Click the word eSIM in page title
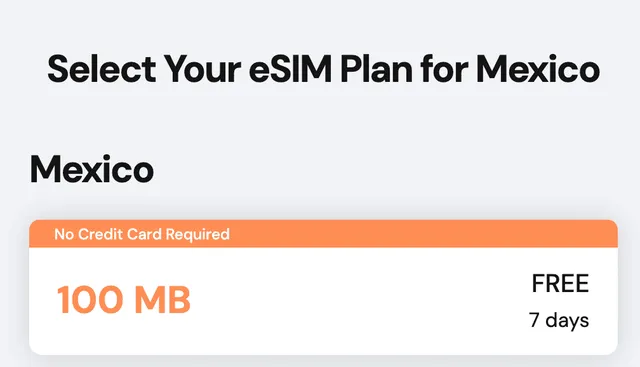 tap(290, 69)
